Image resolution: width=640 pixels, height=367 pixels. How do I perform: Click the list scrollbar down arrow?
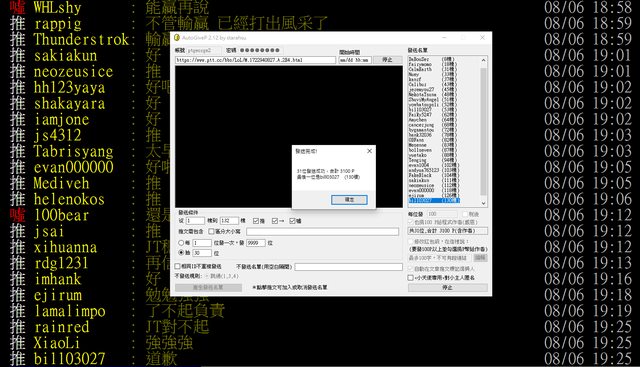coord(484,203)
